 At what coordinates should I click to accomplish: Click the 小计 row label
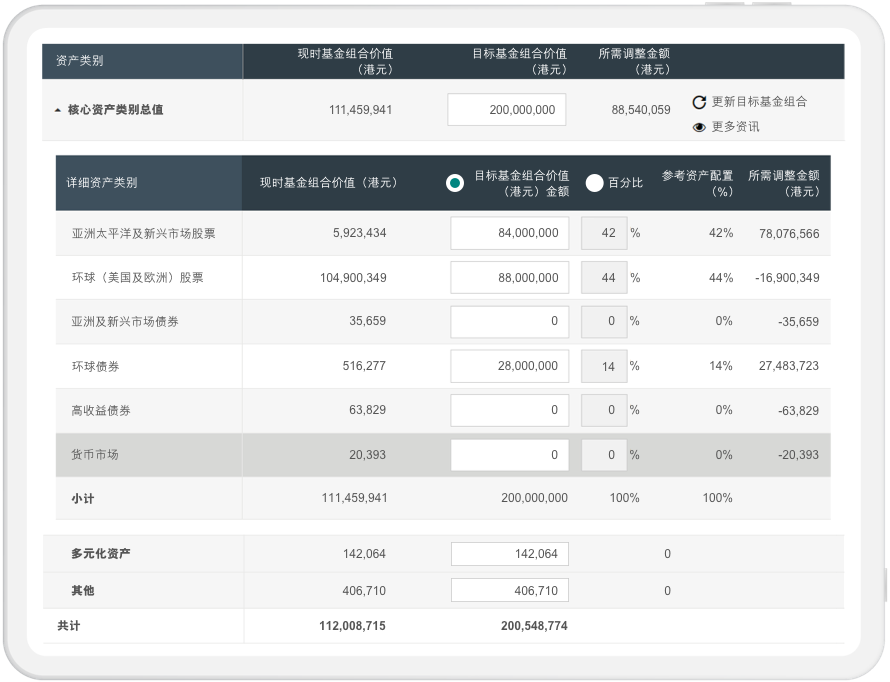83,499
